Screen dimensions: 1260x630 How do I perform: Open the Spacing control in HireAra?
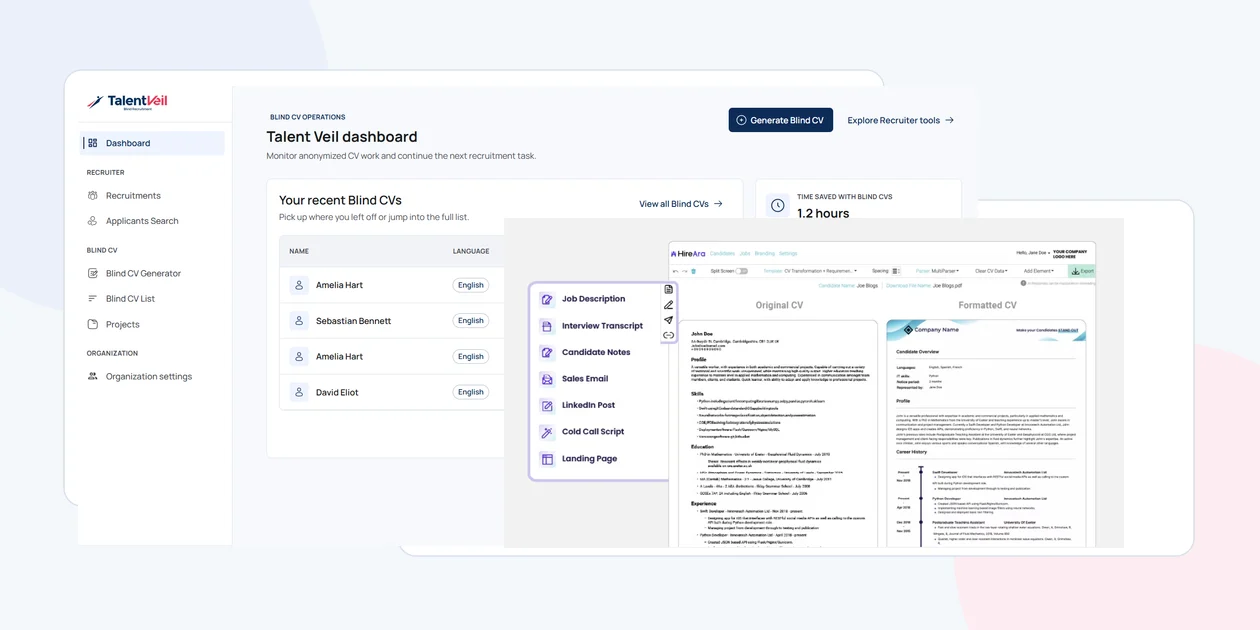[896, 271]
